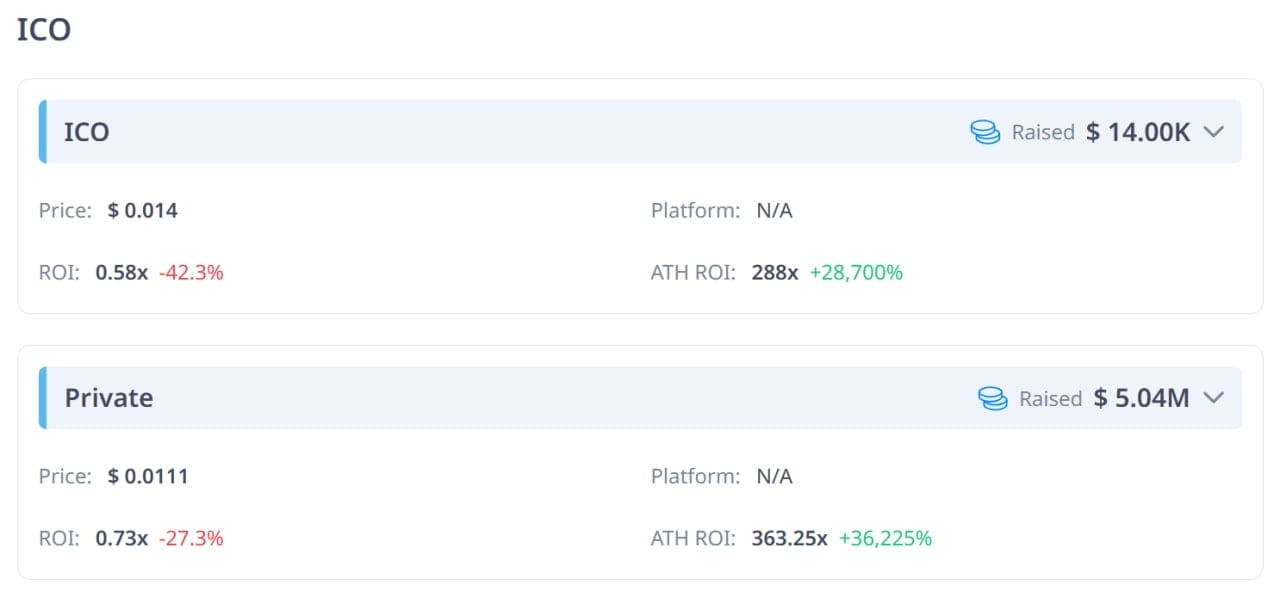Click the -27.3% ROI percentage

point(191,538)
